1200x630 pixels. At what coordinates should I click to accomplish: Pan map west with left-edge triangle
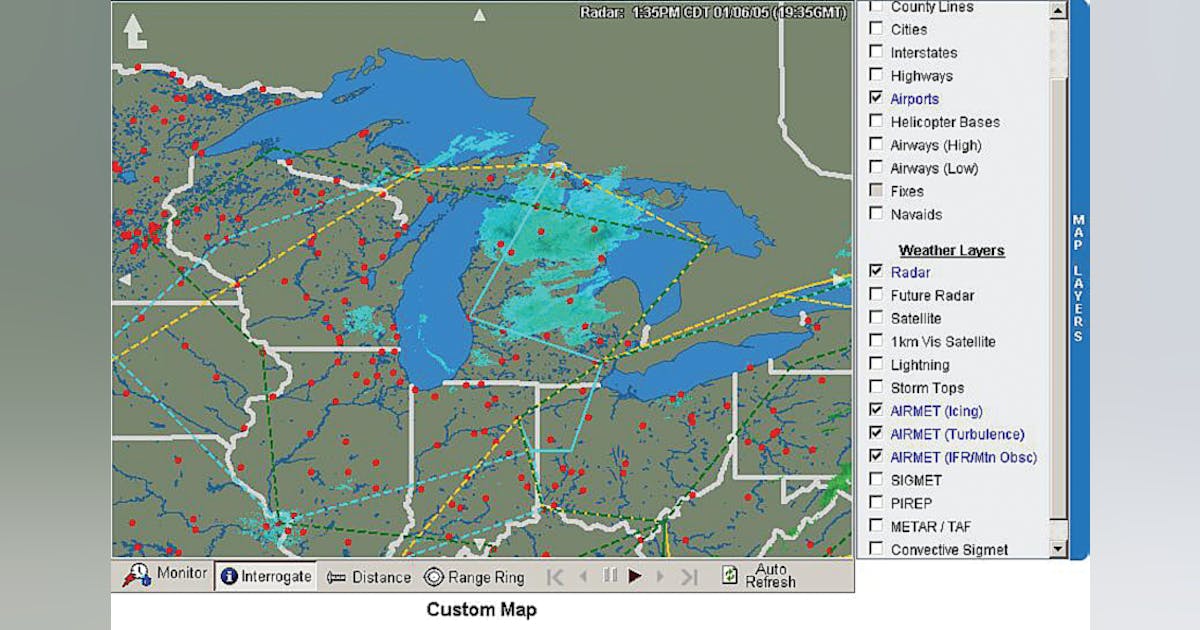pyautogui.click(x=124, y=280)
